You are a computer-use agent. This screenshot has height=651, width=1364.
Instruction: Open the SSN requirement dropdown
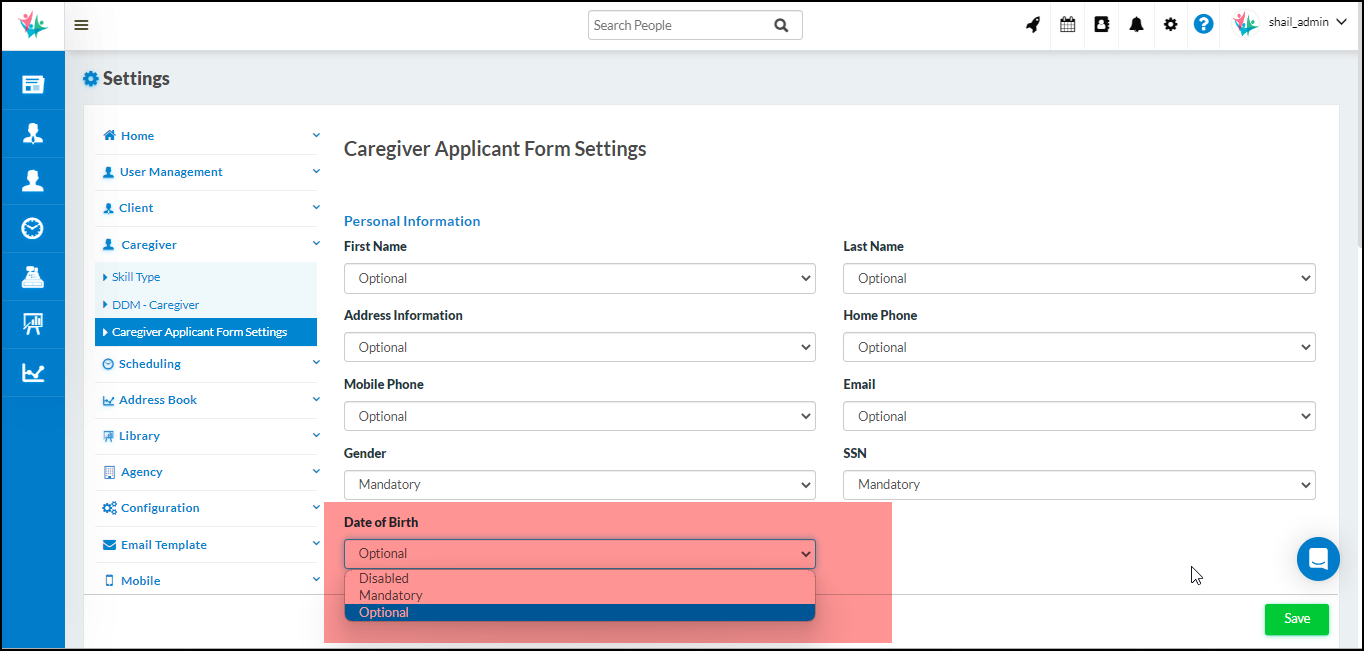pos(1078,485)
